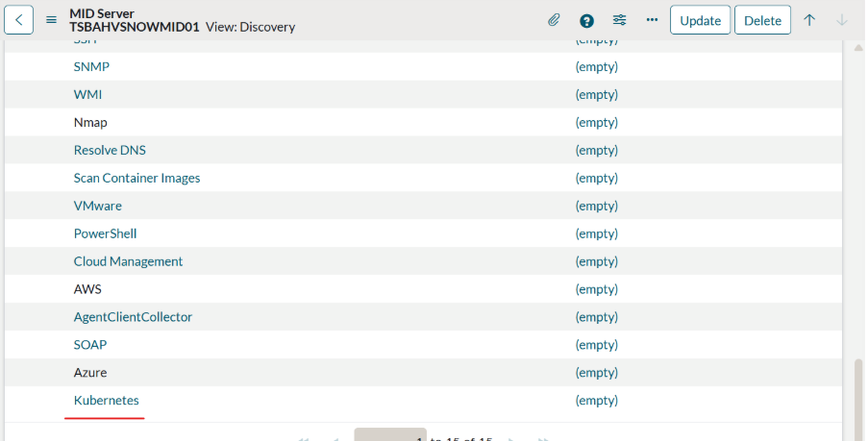
Task: Select the AWS row text
Action: pyautogui.click(x=87, y=289)
